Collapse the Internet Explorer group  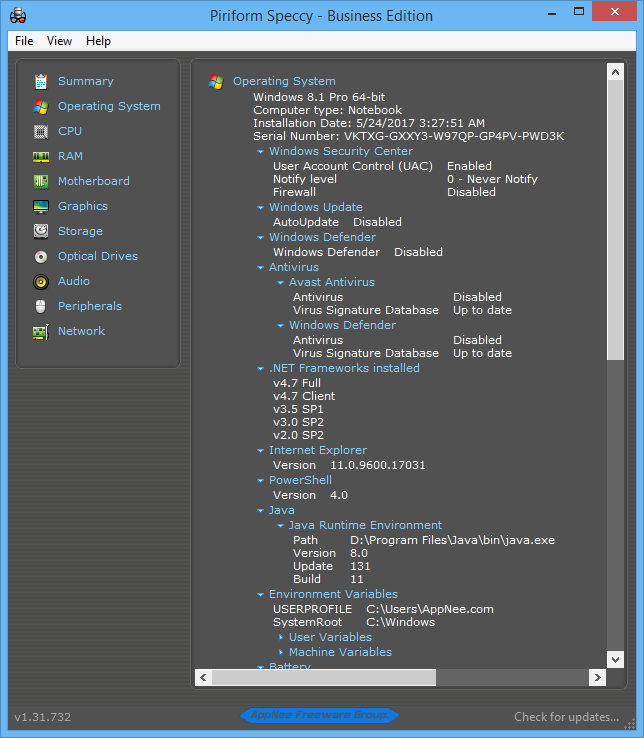pyautogui.click(x=260, y=451)
